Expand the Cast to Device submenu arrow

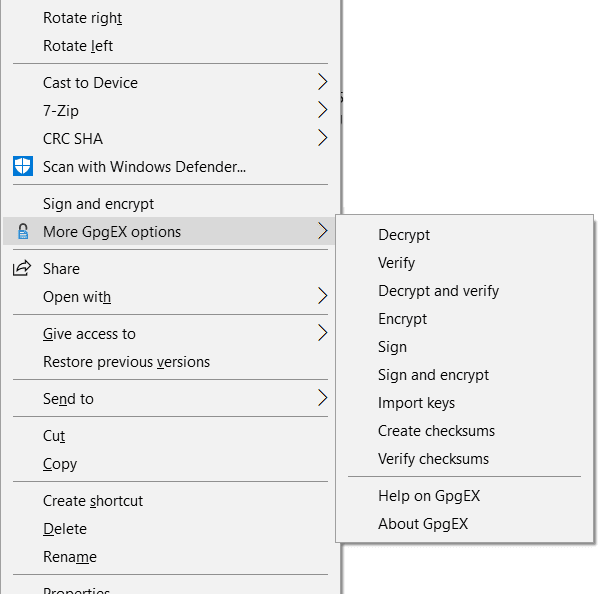pos(322,82)
